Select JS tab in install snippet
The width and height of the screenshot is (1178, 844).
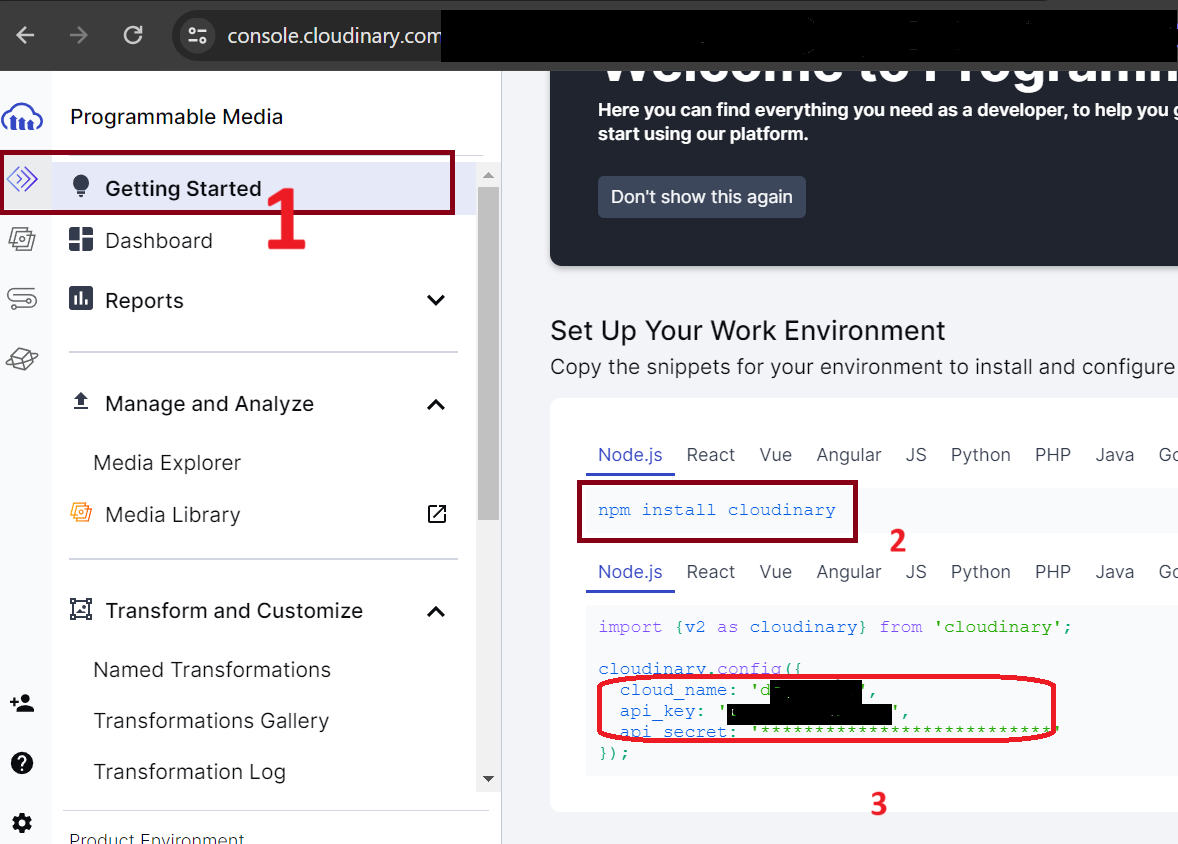[916, 455]
